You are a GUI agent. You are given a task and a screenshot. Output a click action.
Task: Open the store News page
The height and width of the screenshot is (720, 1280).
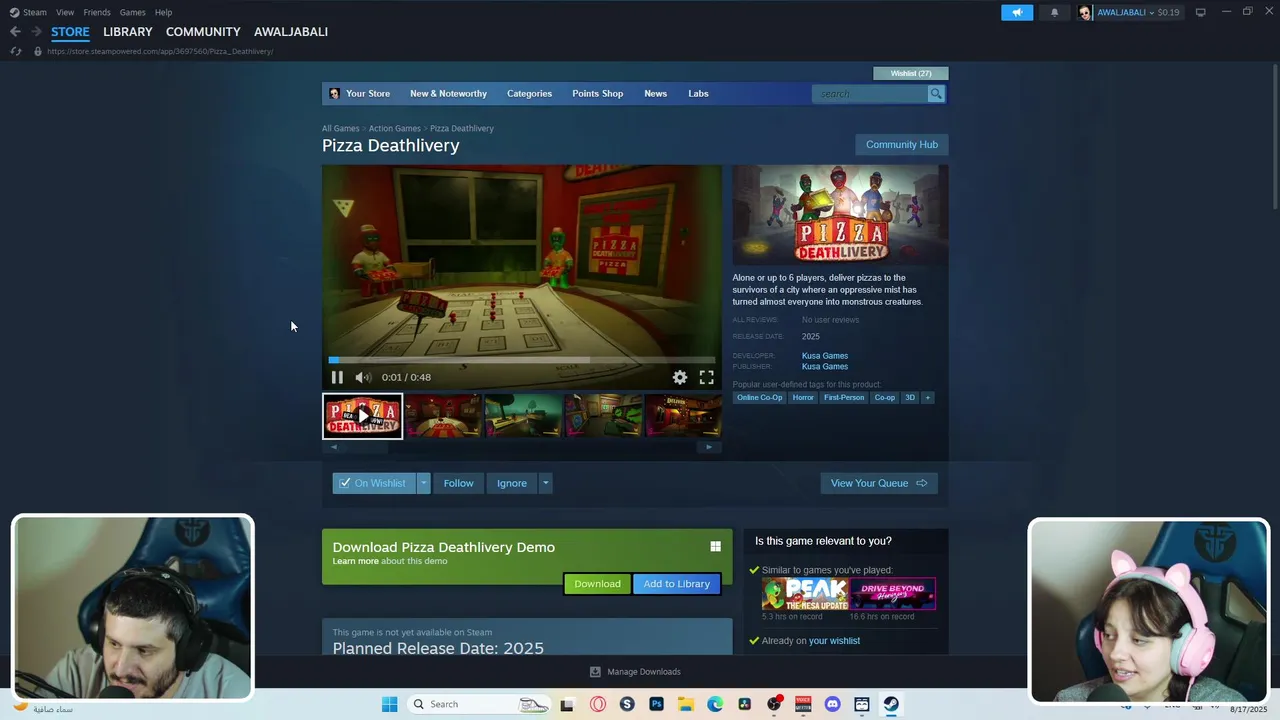coord(655,93)
